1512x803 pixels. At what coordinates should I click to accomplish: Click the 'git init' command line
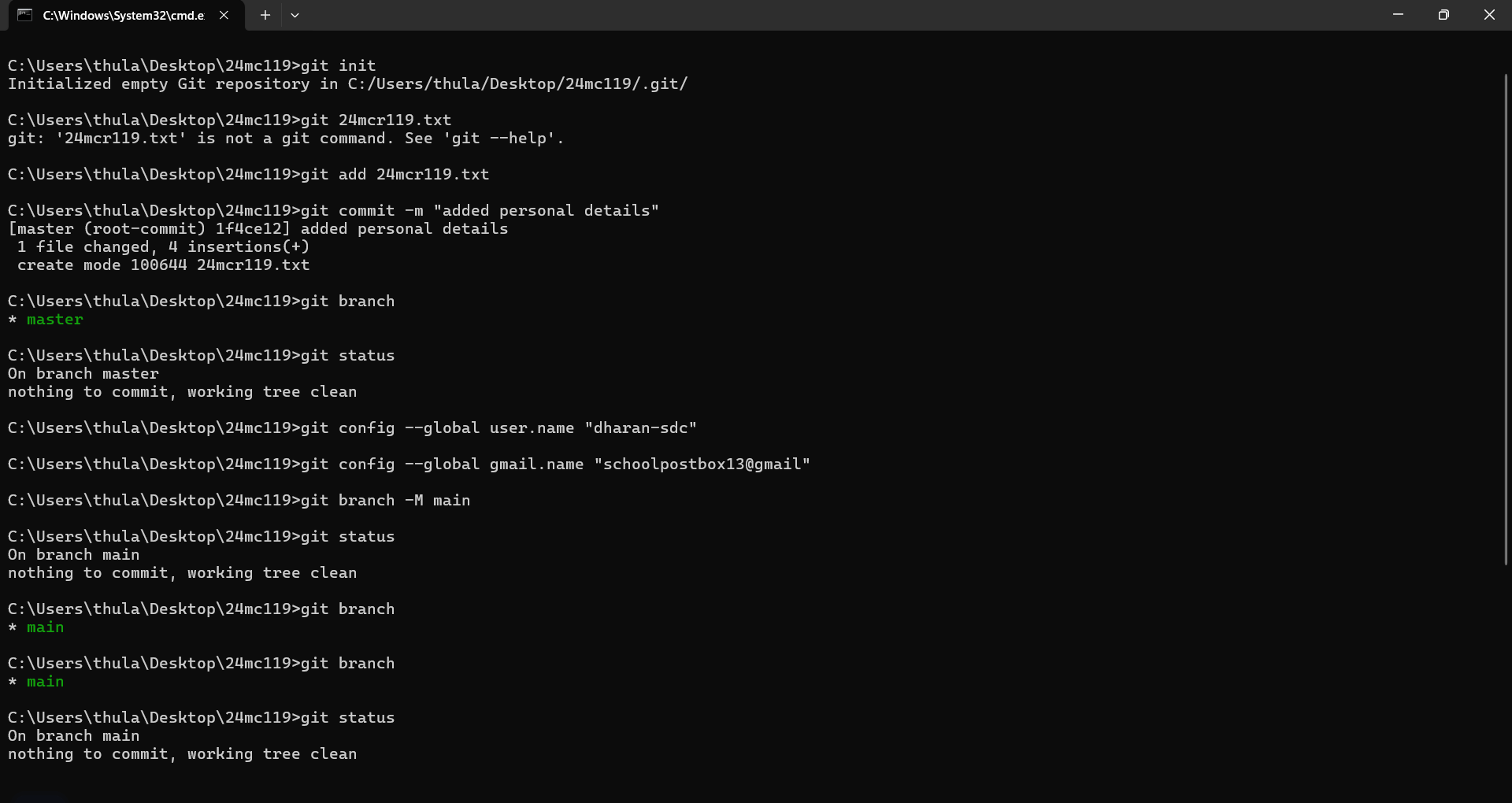click(192, 65)
